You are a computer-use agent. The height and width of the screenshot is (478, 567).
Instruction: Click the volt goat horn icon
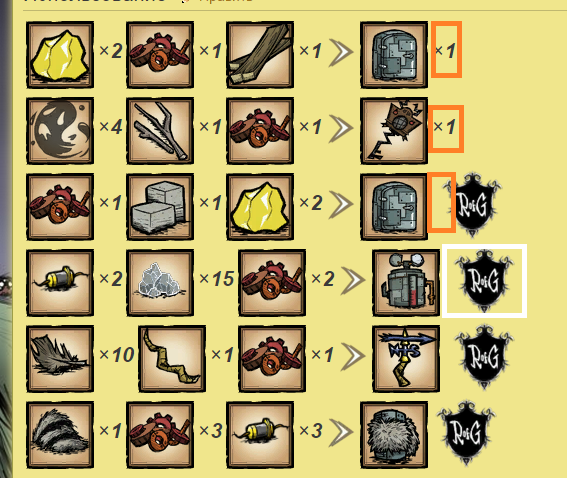click(172, 358)
